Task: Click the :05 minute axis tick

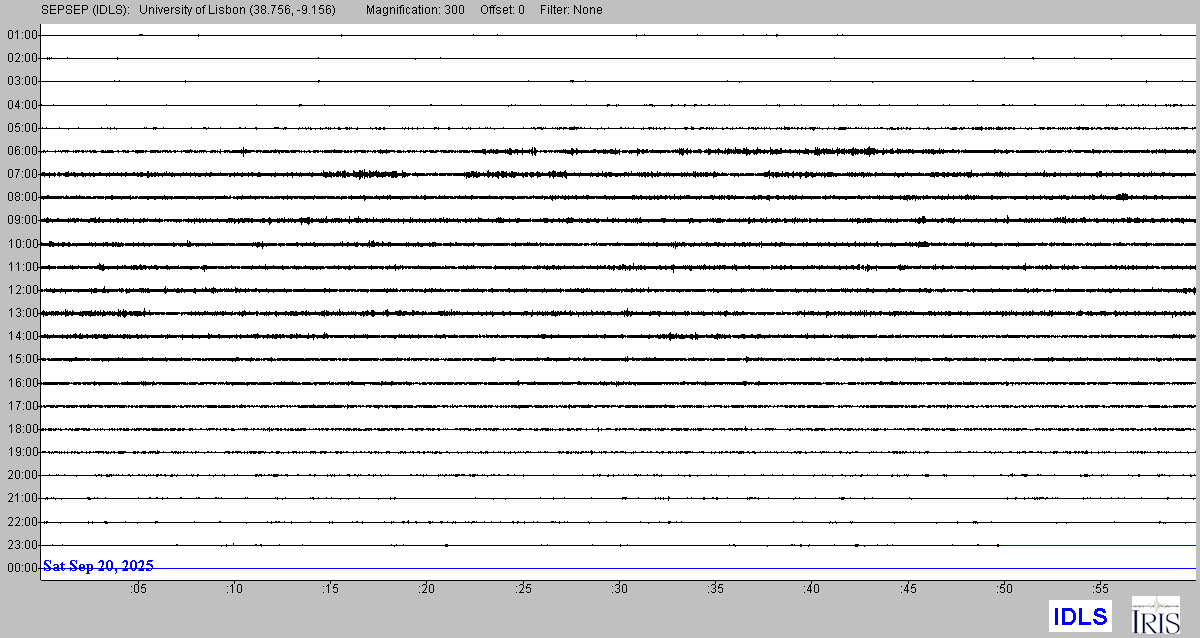Action: (137, 588)
